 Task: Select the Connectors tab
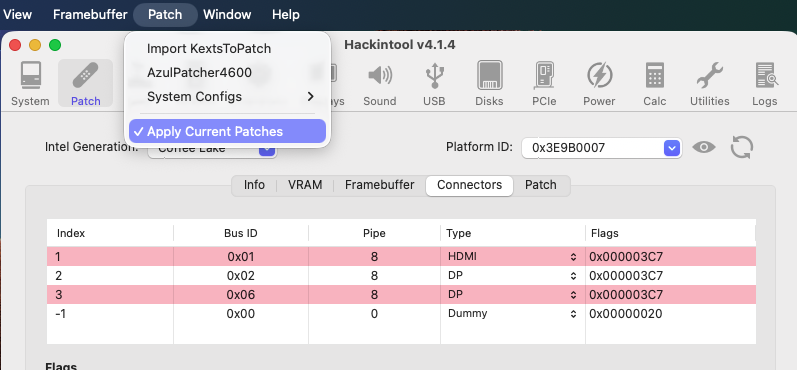[x=469, y=186]
